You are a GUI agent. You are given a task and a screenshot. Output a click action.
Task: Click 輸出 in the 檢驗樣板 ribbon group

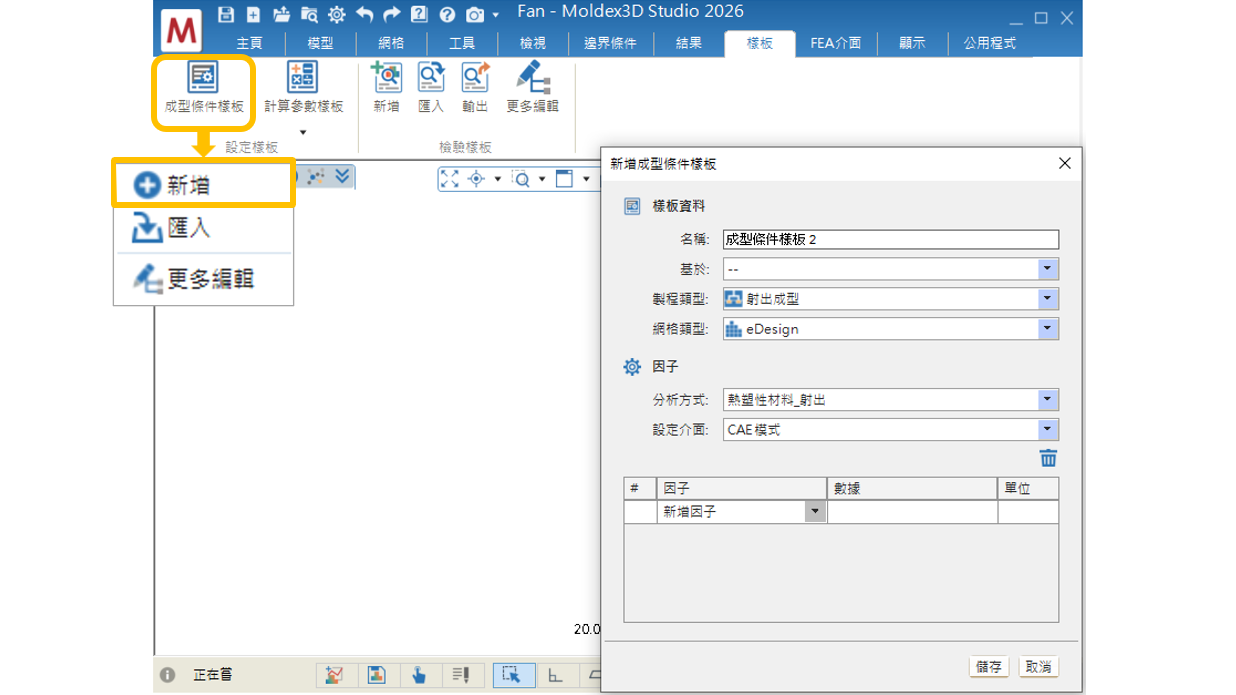coord(475,88)
